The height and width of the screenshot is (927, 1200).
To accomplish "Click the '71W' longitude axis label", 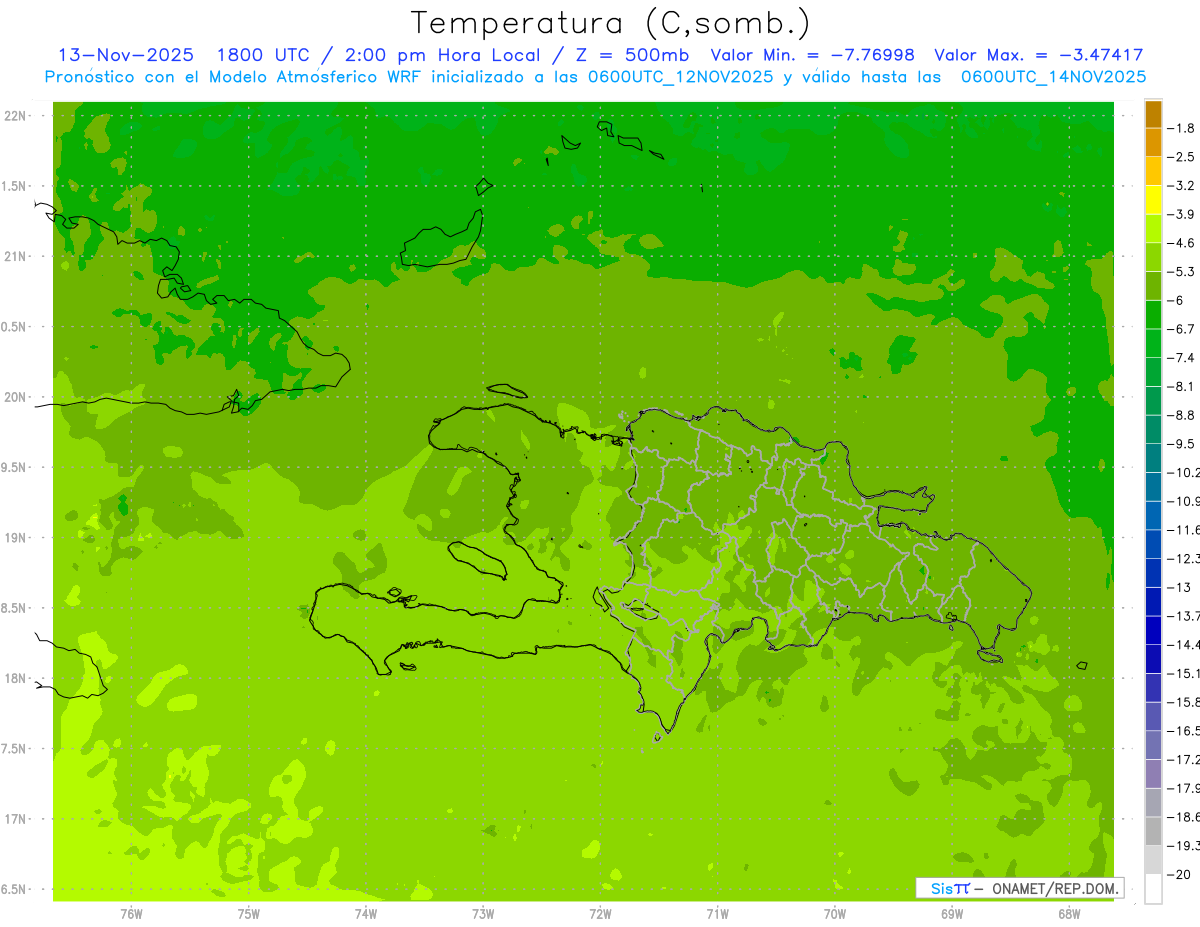I will (x=717, y=913).
